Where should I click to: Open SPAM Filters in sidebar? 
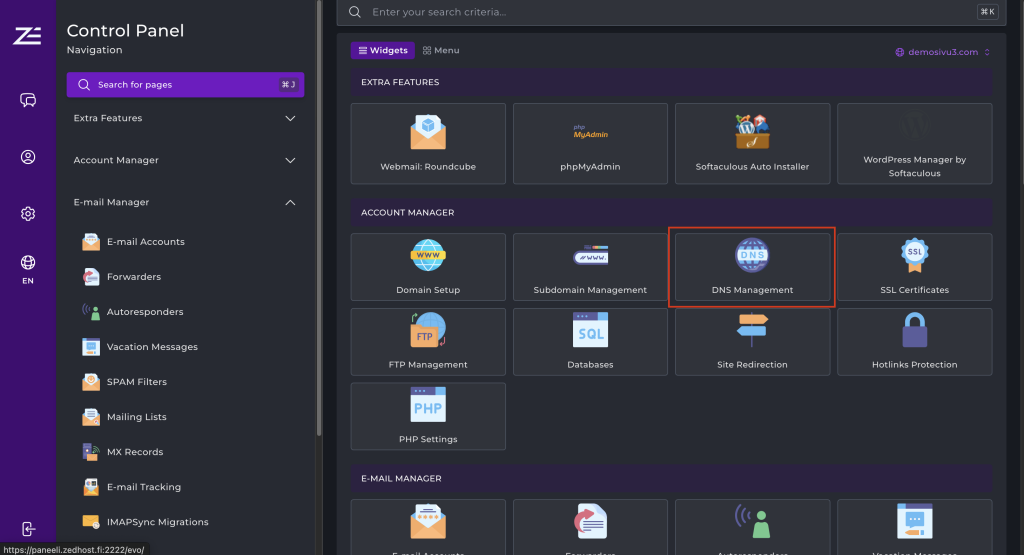pyautogui.click(x=136, y=382)
